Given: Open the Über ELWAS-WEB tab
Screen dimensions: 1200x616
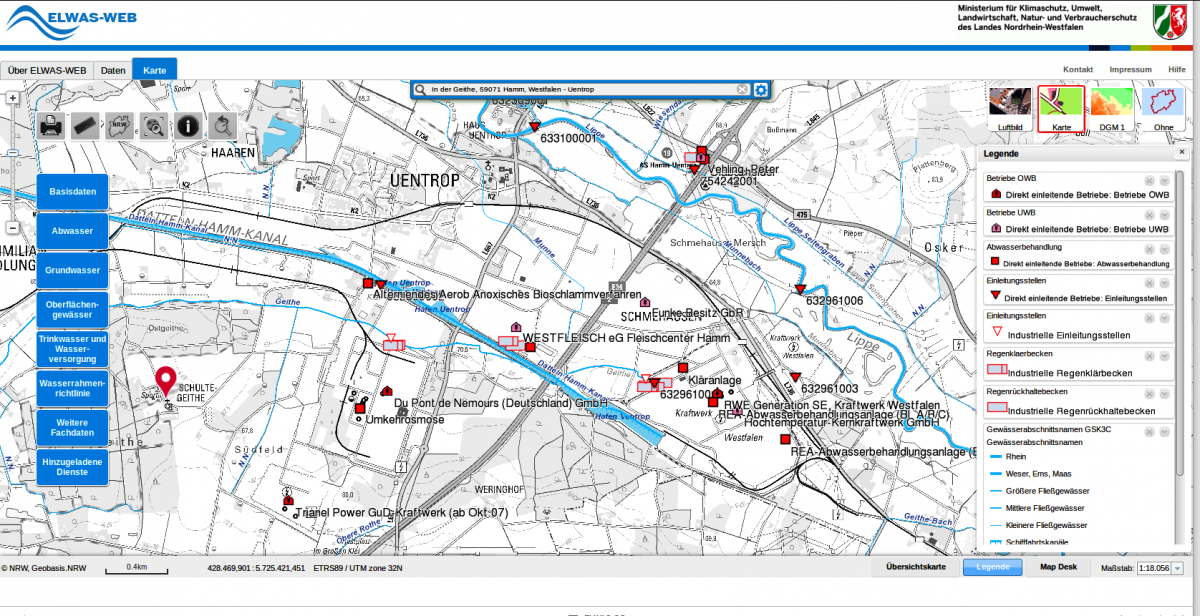Looking at the screenshot, I should (x=47, y=70).
